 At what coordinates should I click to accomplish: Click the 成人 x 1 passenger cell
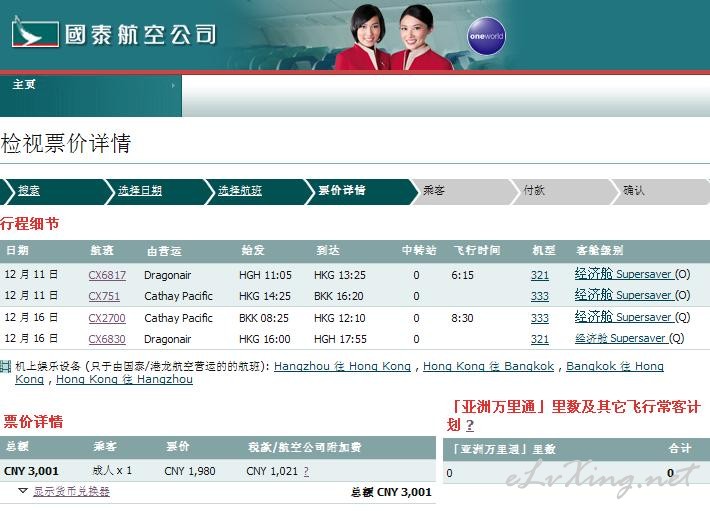112,471
